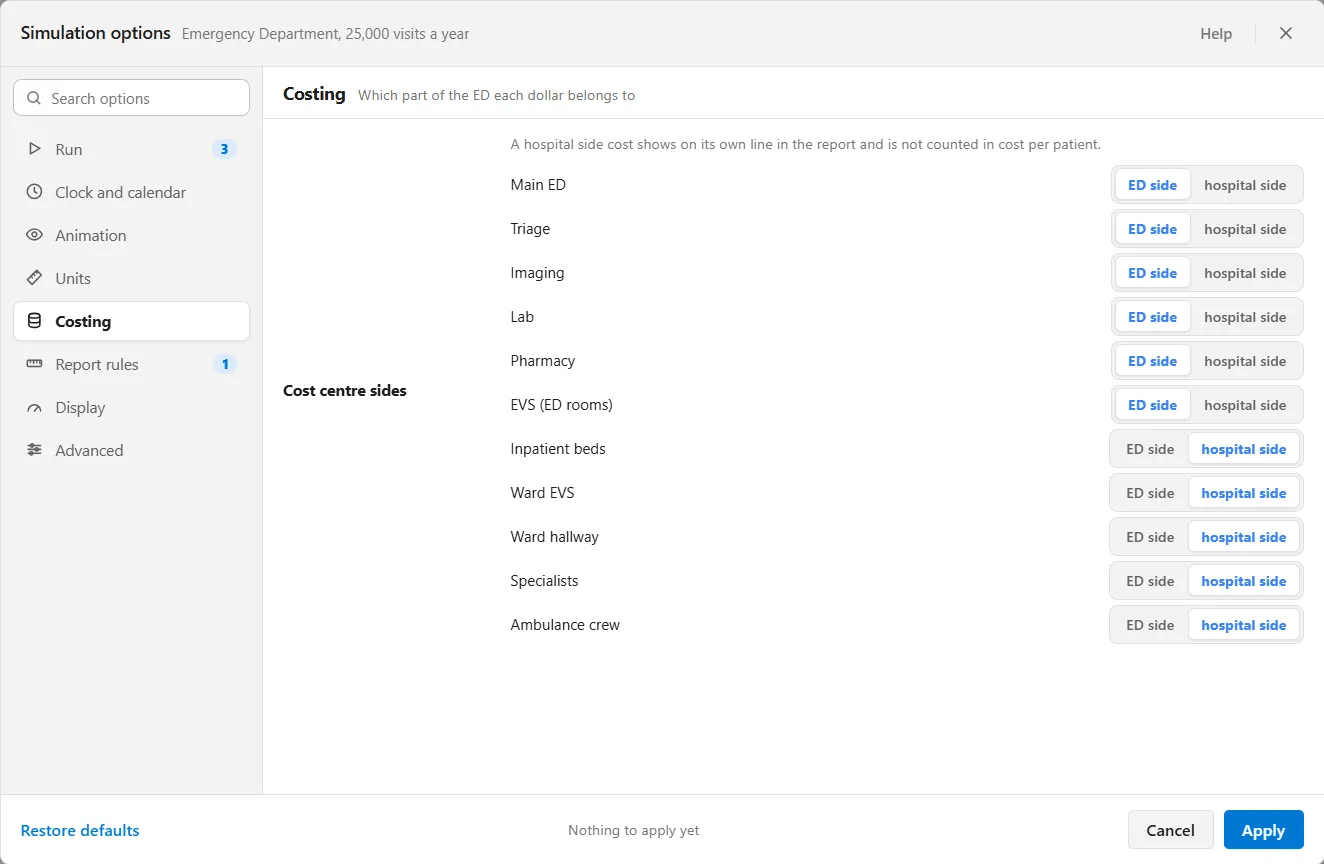Set Ambulance crew to ED side
The image size is (1324, 864).
pyautogui.click(x=1150, y=625)
